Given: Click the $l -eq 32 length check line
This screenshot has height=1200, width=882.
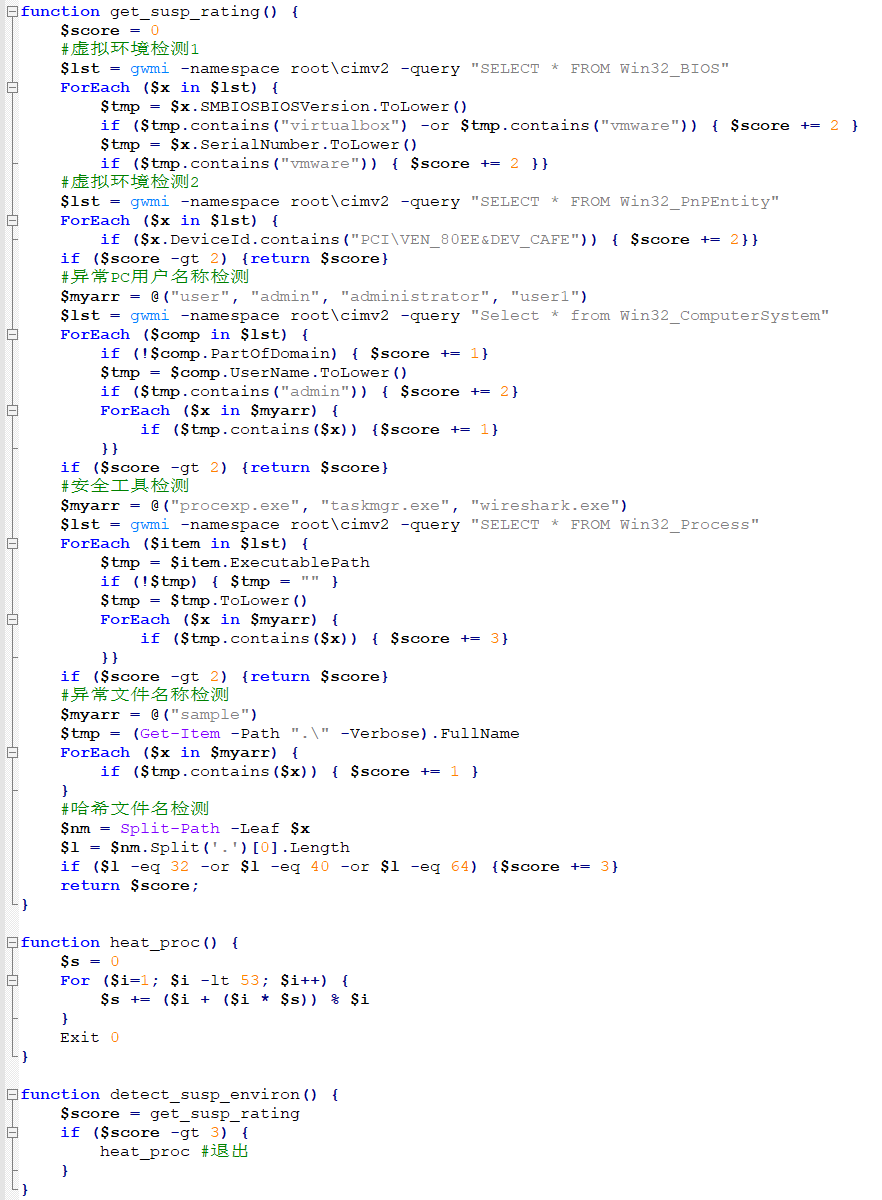Looking at the screenshot, I should pos(340,866).
